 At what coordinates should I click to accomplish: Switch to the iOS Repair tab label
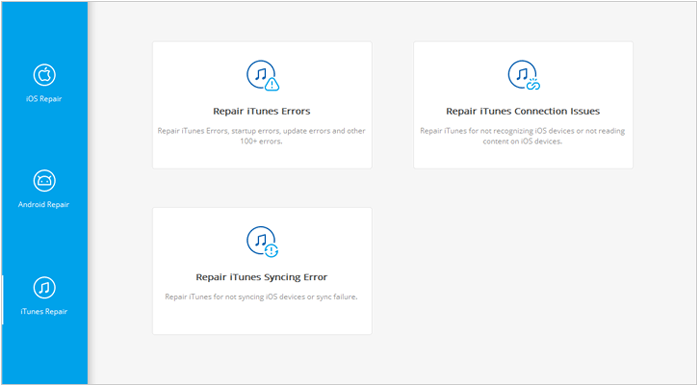[x=44, y=99]
